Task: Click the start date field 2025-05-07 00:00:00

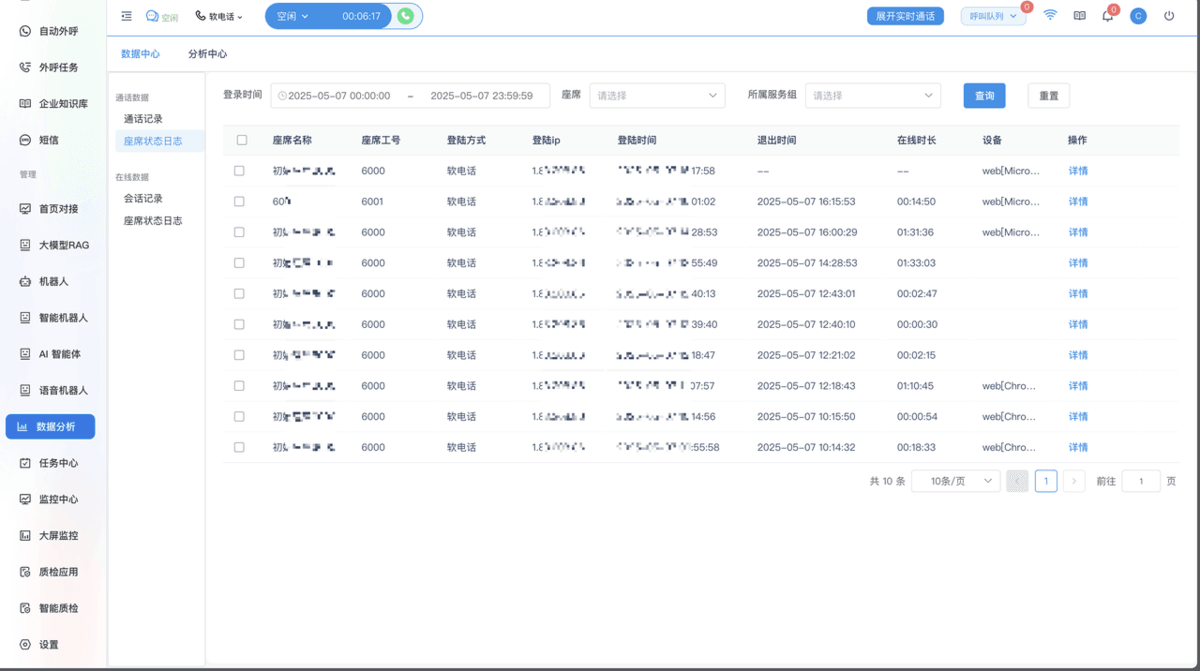Action: [x=338, y=96]
